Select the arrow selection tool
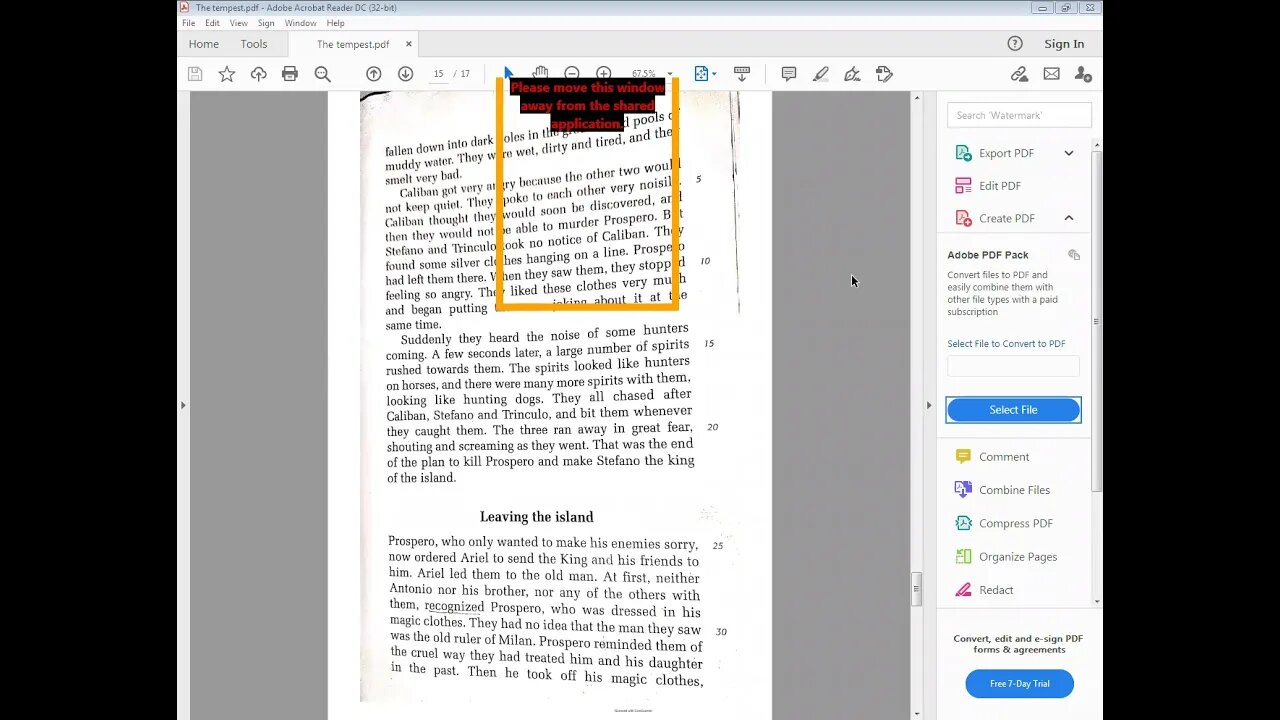The image size is (1280, 720). (508, 72)
